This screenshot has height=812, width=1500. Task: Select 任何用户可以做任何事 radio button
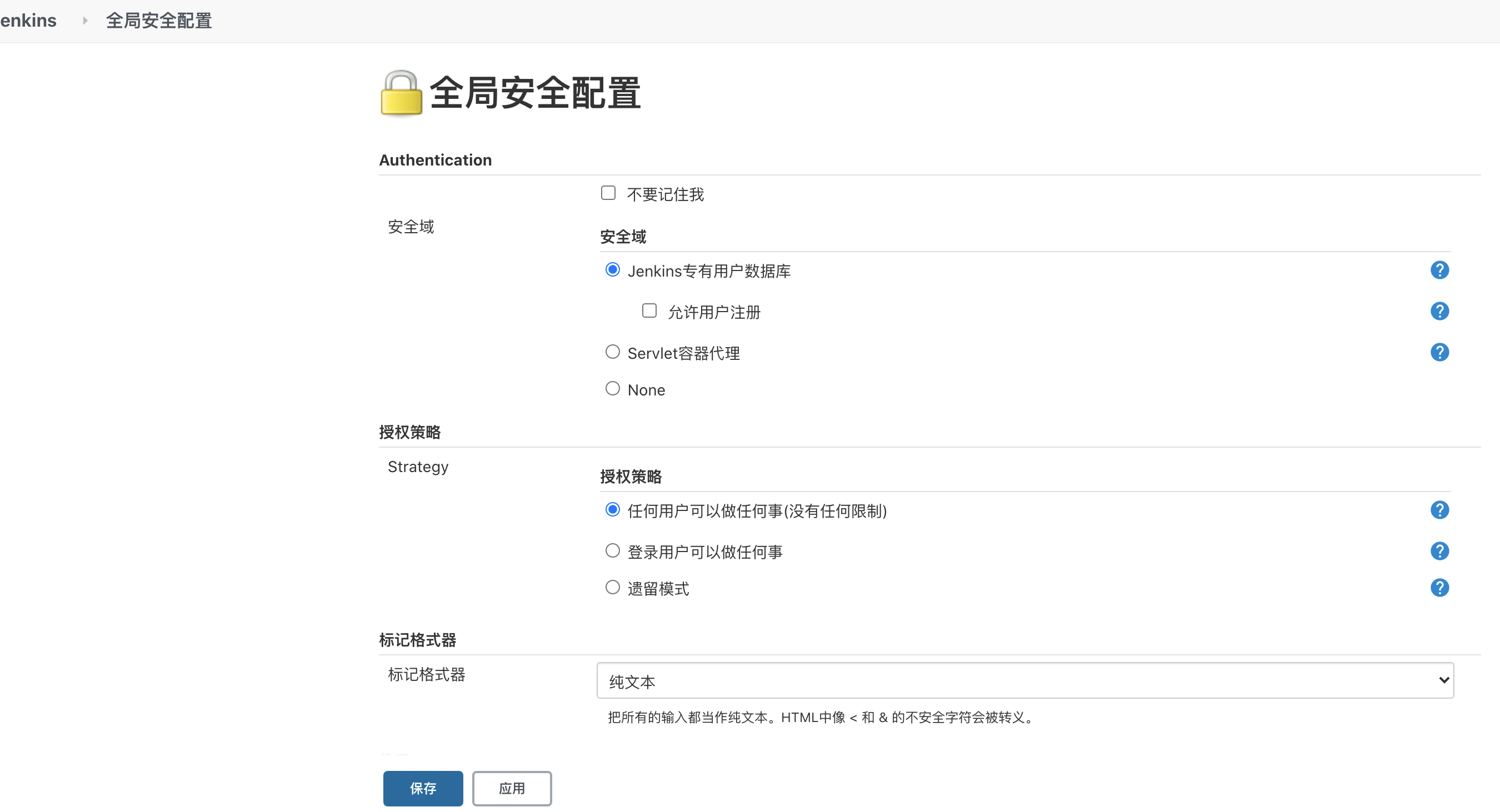(612, 510)
